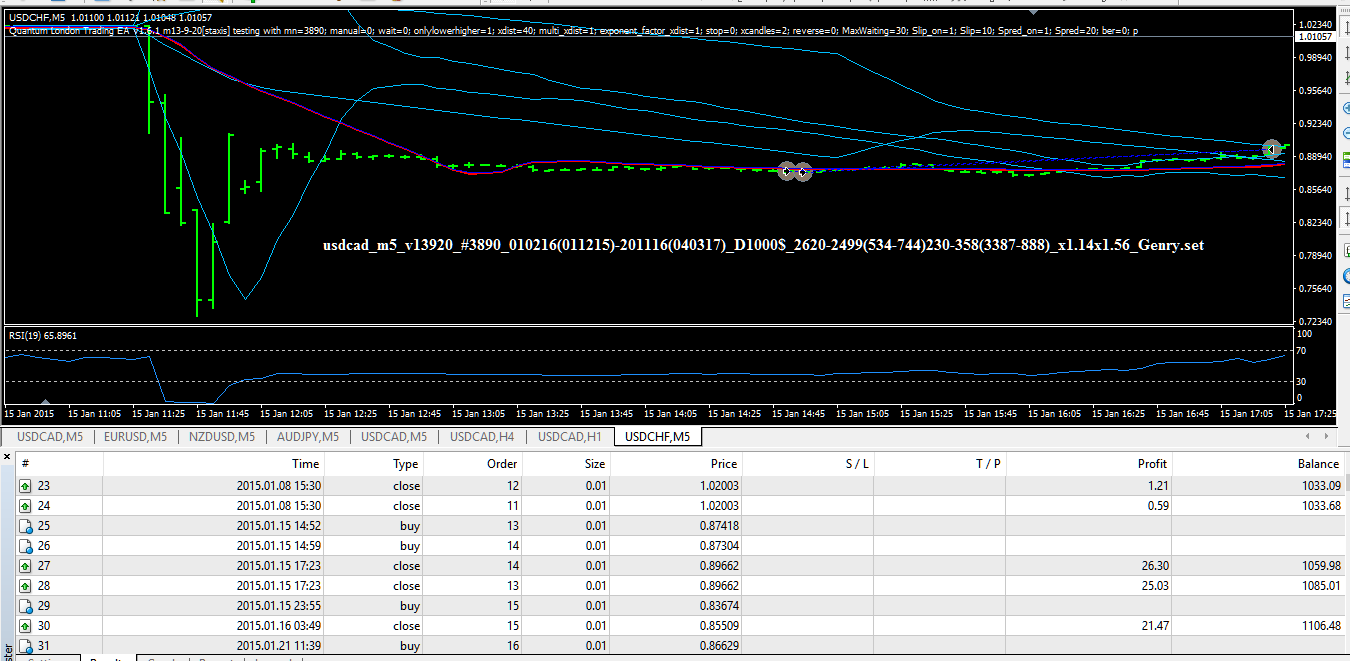
Task: Click the buy order icon in row 29
Action: (25, 606)
